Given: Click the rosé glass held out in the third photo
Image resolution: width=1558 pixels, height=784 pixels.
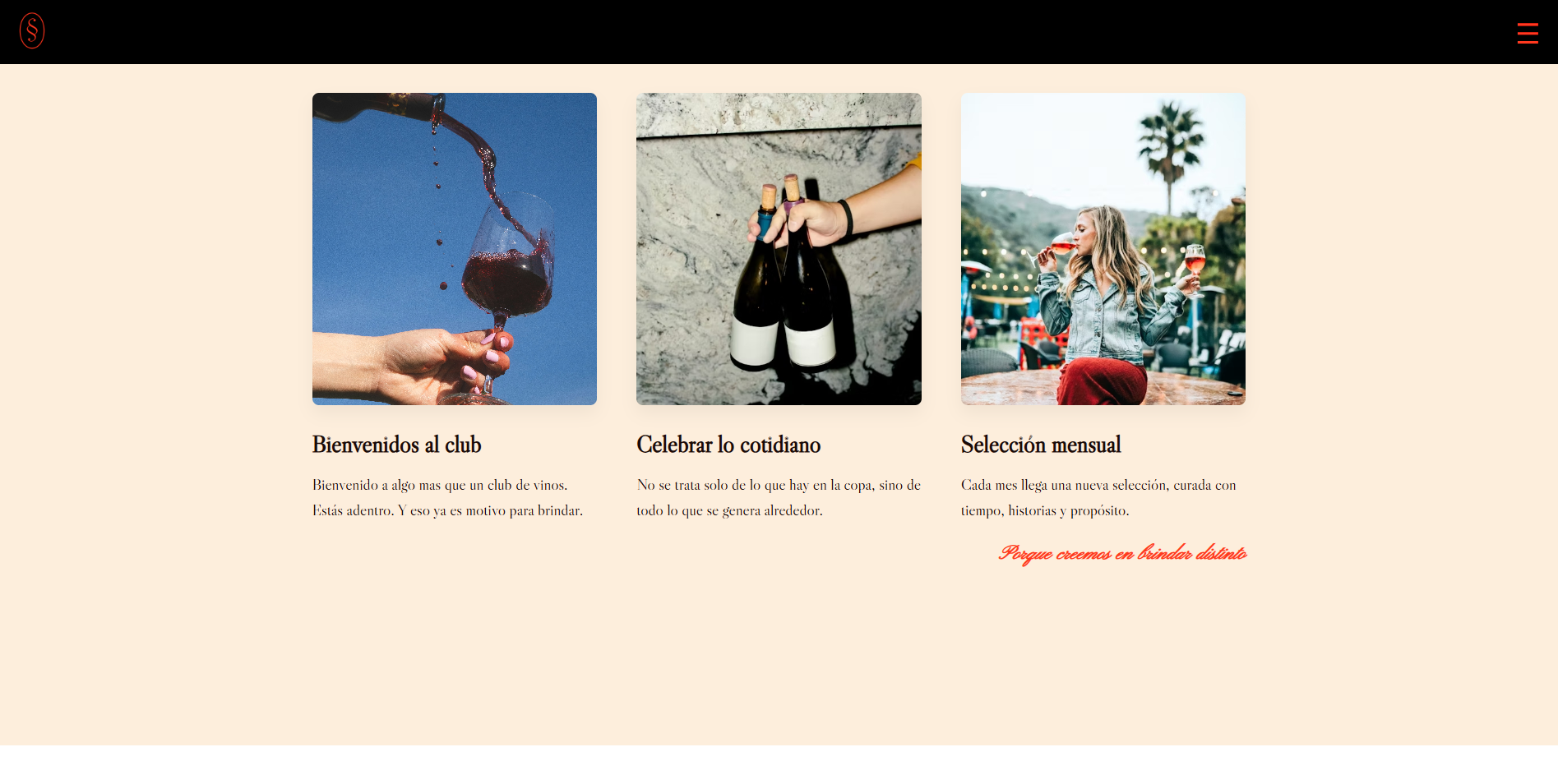Looking at the screenshot, I should 1195,265.
